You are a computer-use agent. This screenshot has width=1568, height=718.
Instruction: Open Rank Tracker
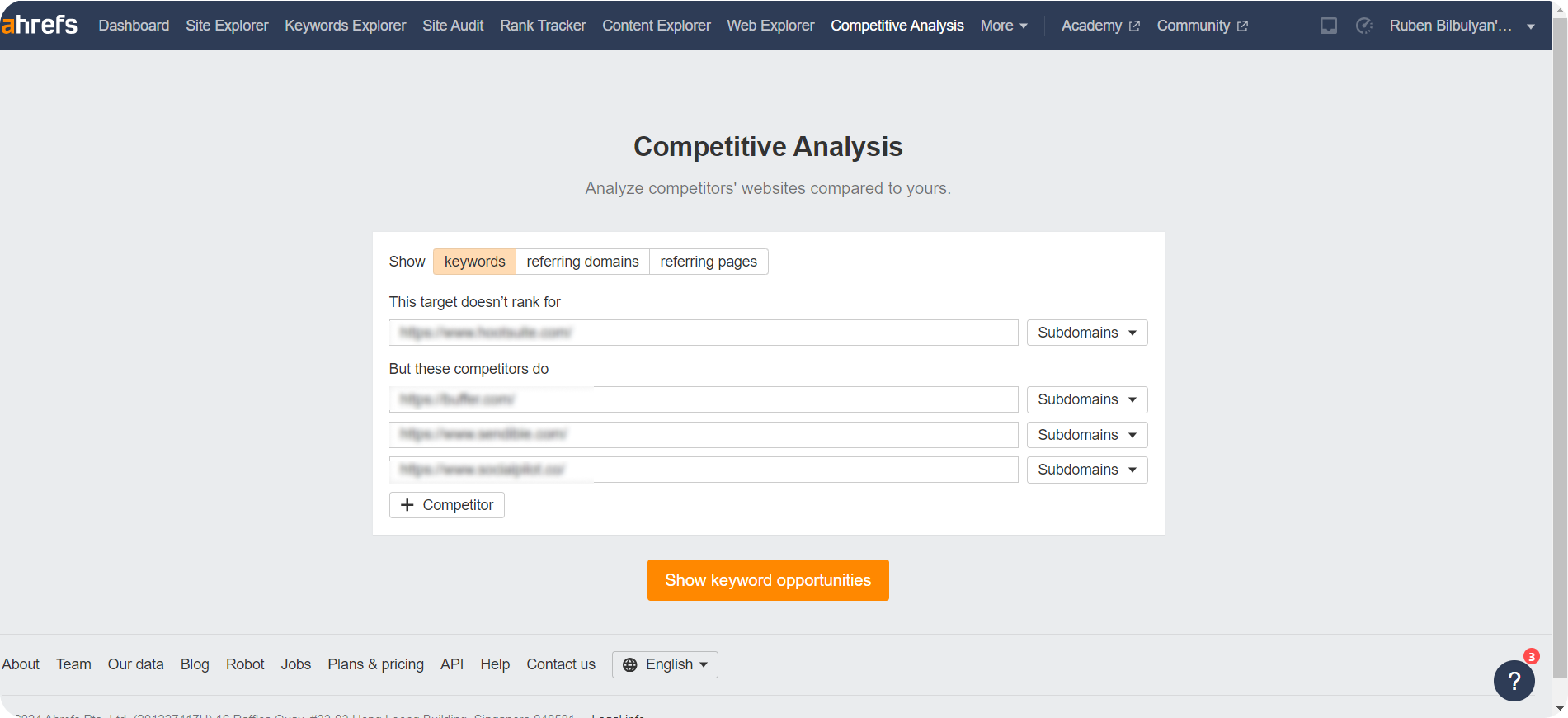(x=543, y=26)
